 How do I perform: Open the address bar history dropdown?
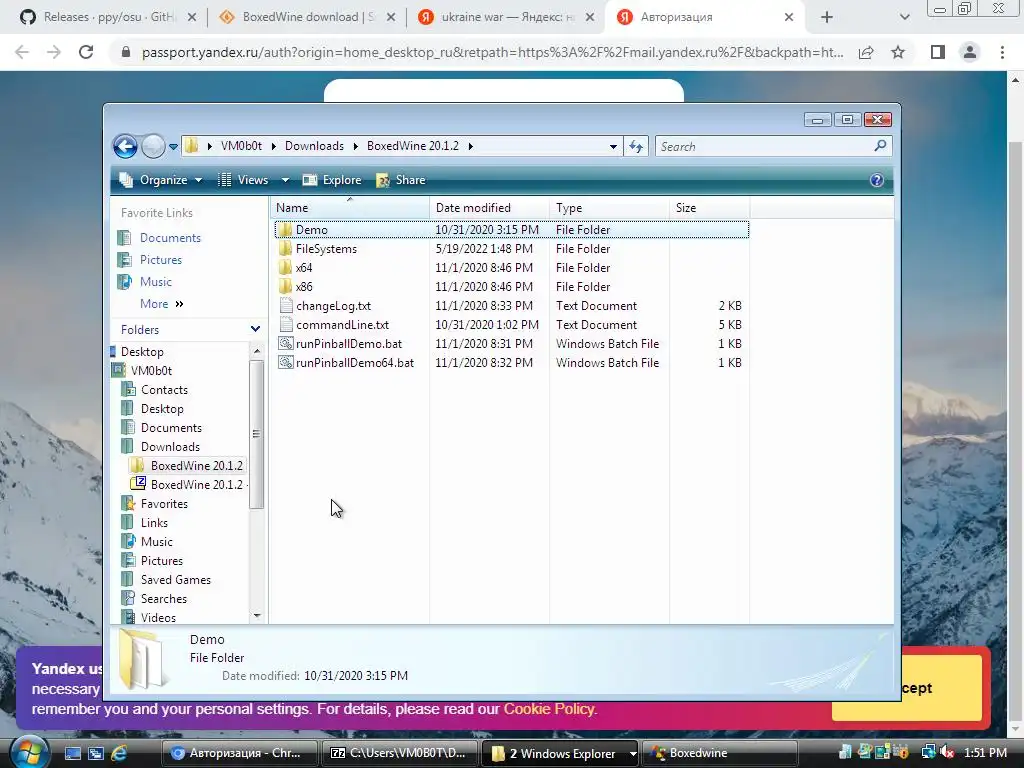613,146
